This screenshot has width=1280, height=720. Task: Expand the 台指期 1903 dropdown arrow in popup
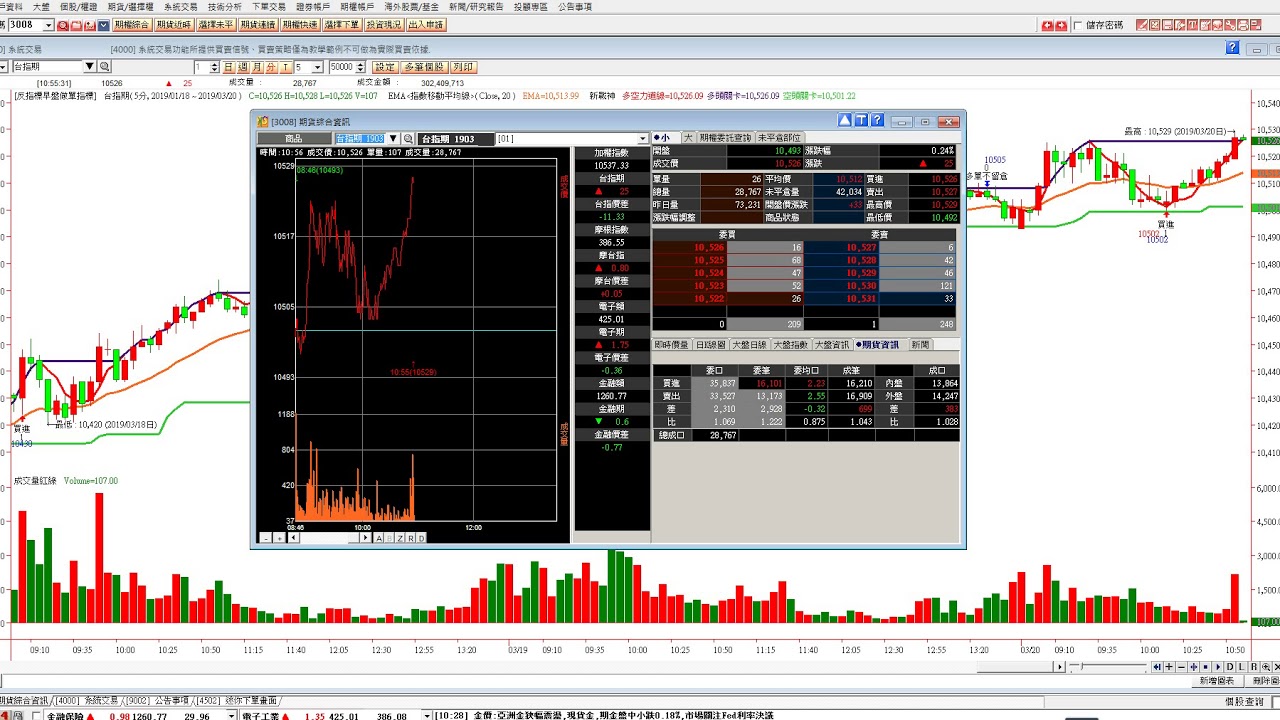(393, 139)
